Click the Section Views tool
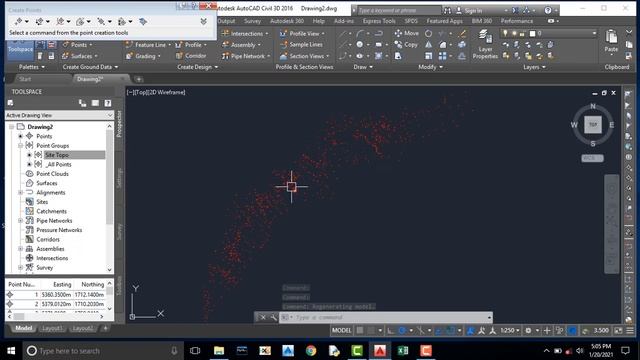This screenshot has height=360, width=640. [304, 56]
